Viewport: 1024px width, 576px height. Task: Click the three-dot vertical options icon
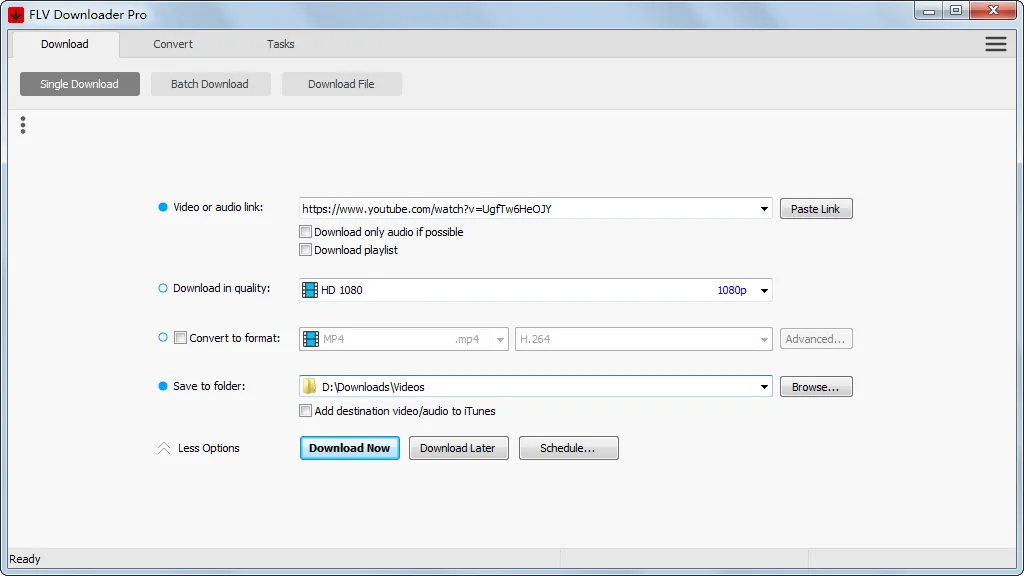[x=23, y=125]
